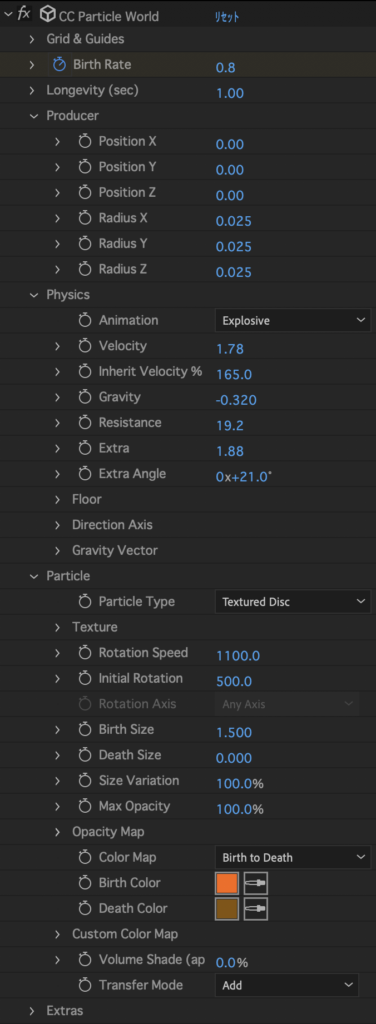376x1024 pixels.
Task: Click the Initial Rotation value 500.0
Action: pyautogui.click(x=234, y=681)
